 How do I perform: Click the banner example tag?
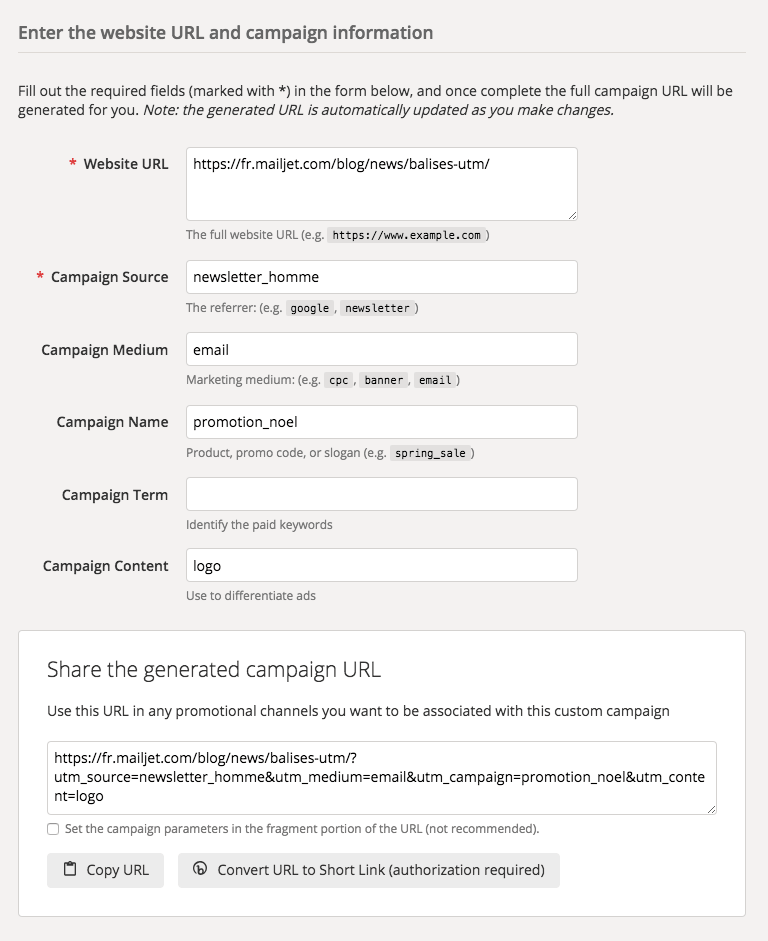383,380
